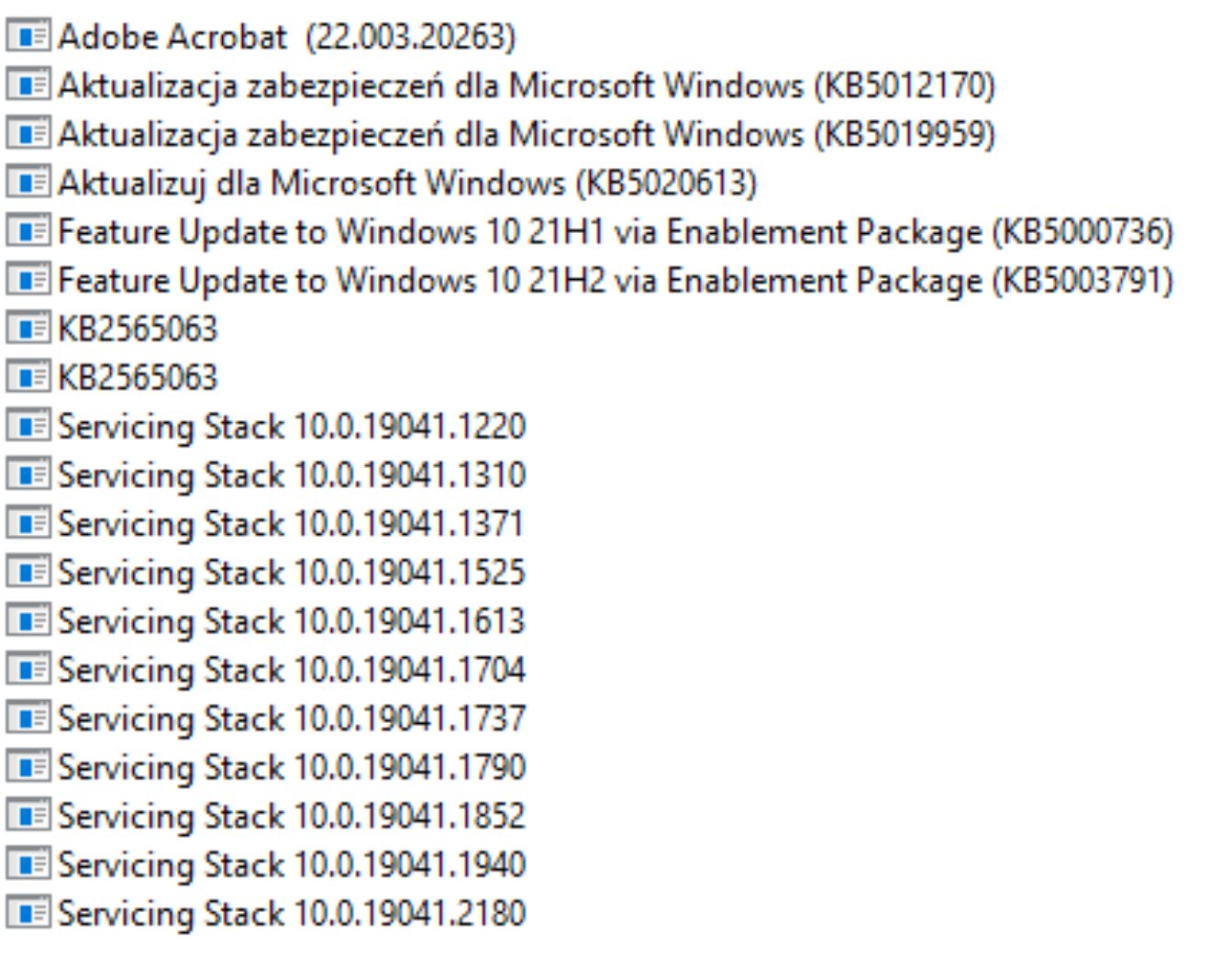Viewport: 1232px width, 957px height.
Task: Select Servicing Stack 10.0.19041.1852
Action: (266, 816)
